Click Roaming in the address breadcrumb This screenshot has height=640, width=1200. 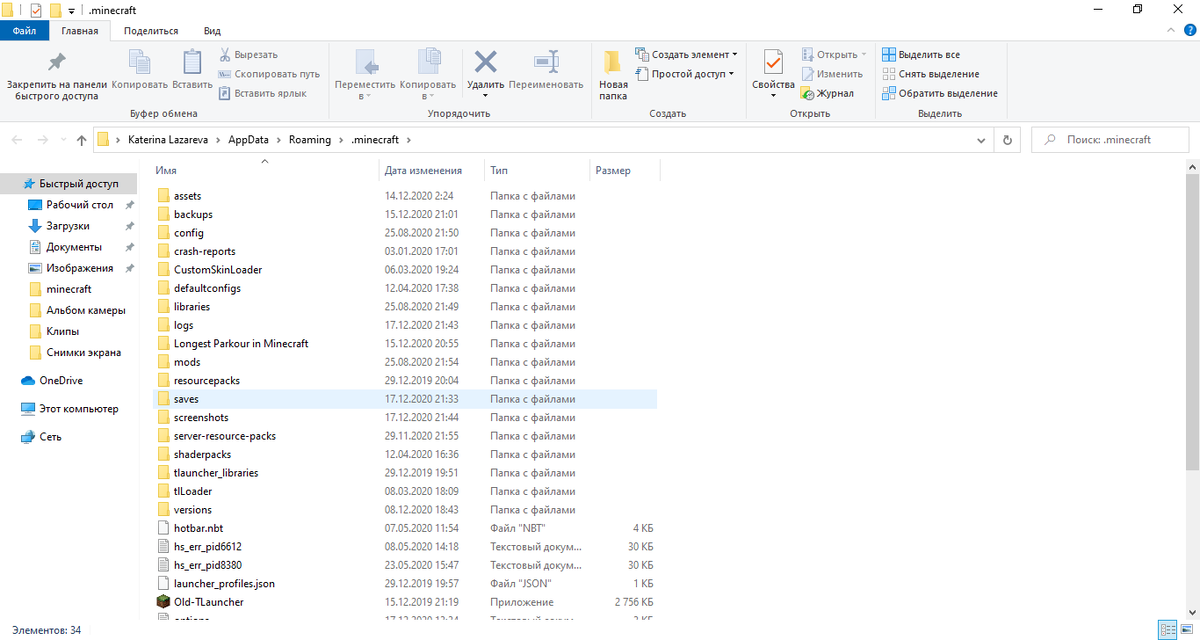(x=310, y=140)
